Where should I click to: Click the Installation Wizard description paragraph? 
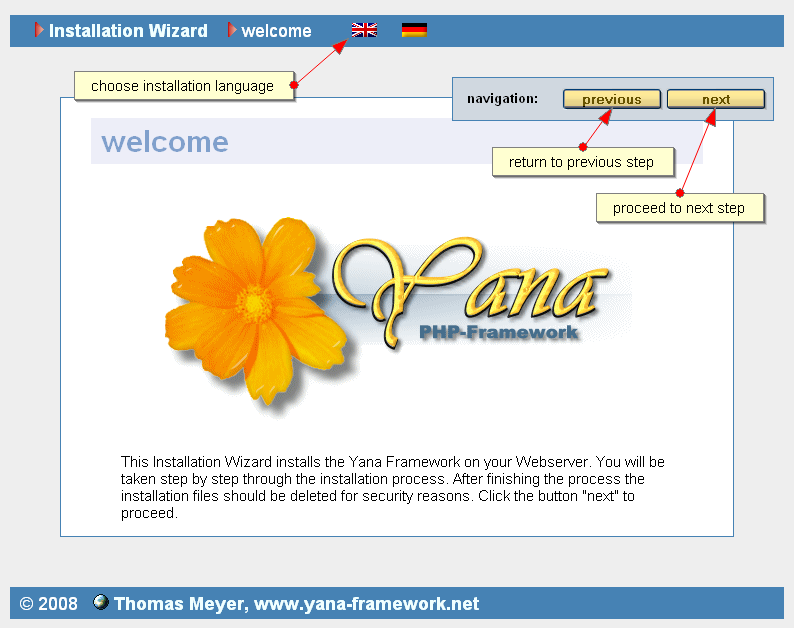point(392,487)
